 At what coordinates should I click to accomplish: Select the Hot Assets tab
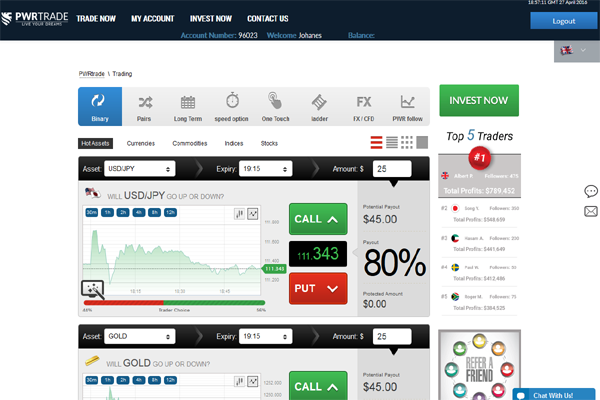pos(95,144)
